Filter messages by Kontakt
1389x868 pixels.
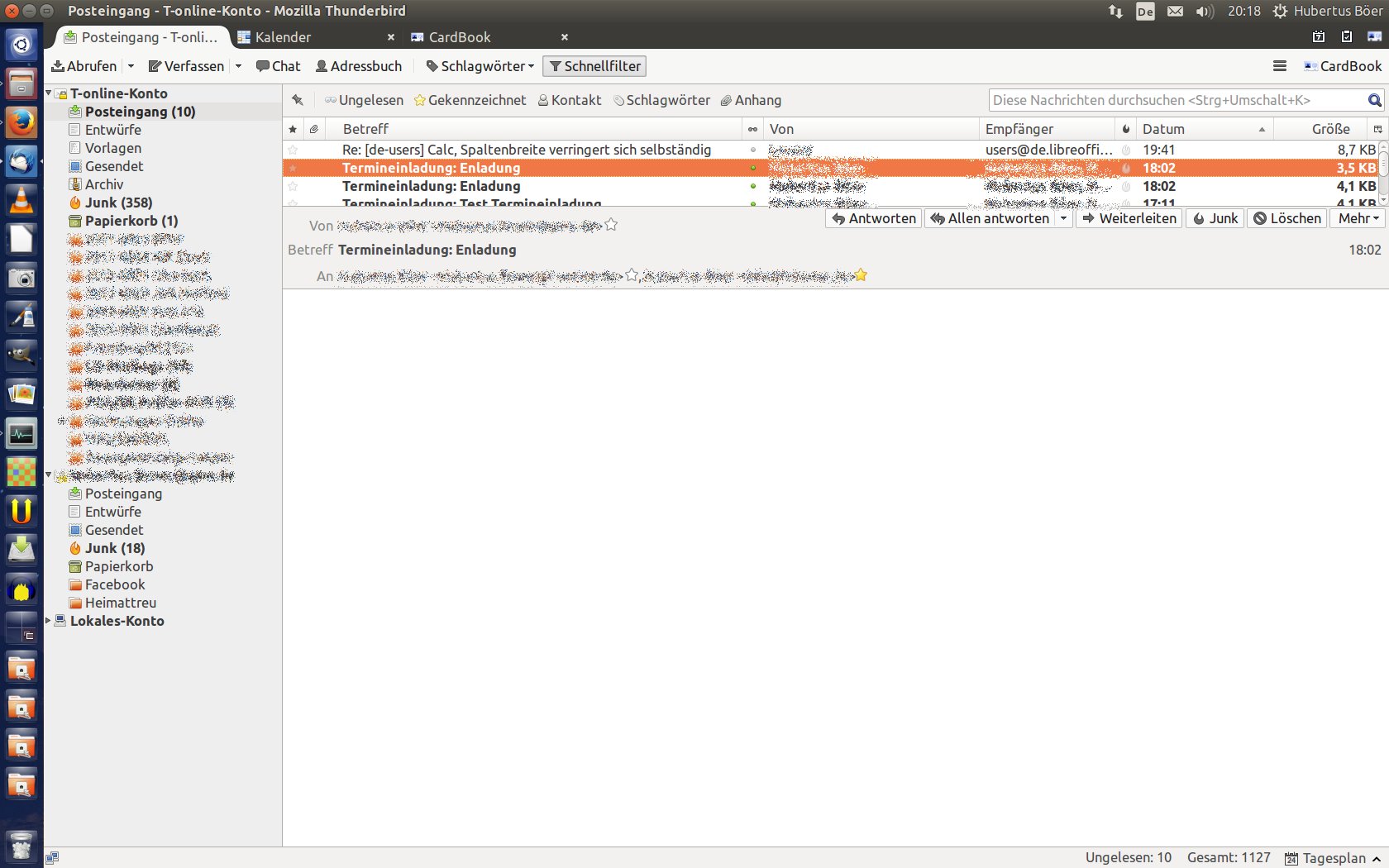coord(570,100)
